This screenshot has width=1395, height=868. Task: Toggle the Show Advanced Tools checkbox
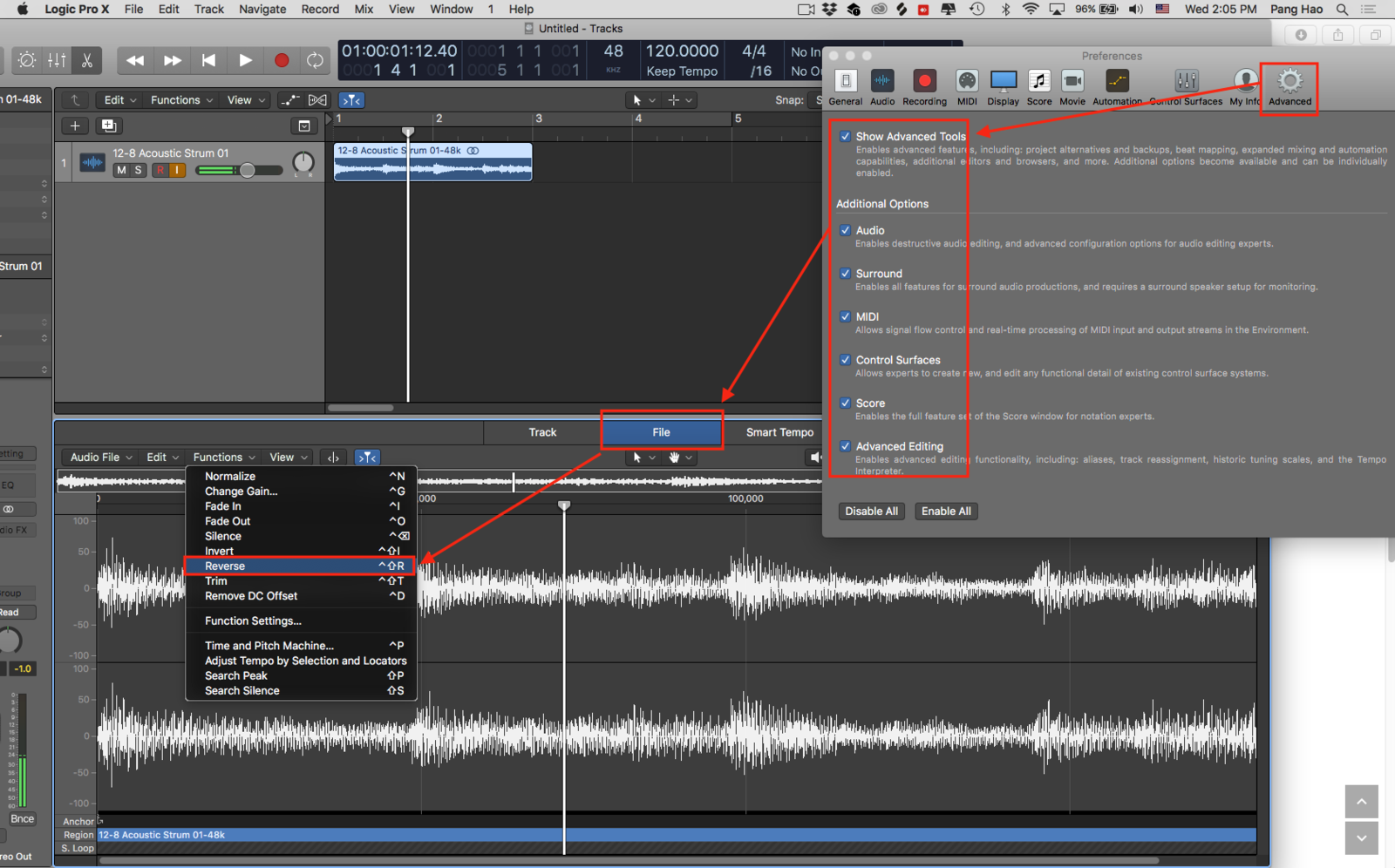tap(845, 137)
